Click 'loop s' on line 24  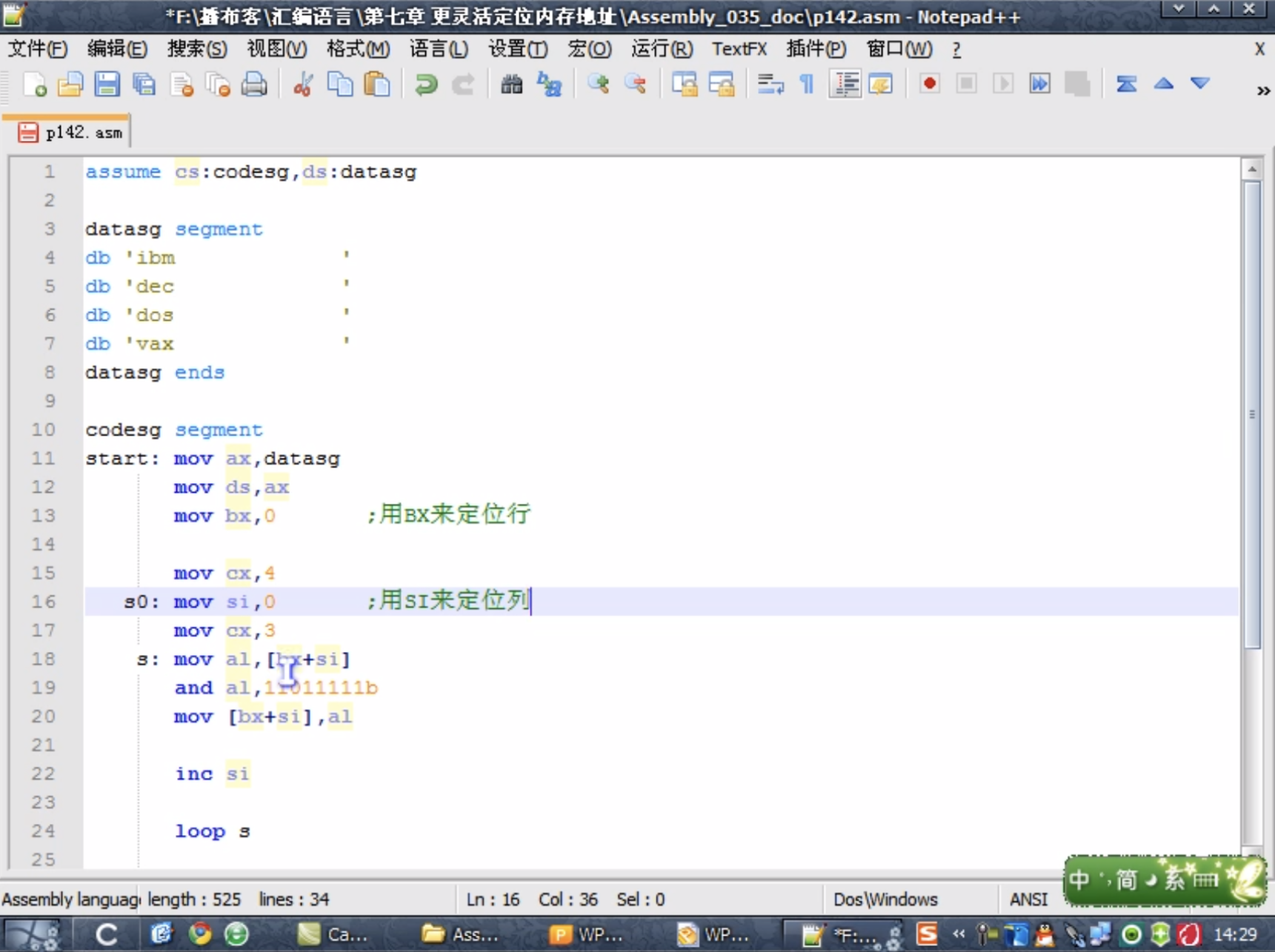[213, 831]
